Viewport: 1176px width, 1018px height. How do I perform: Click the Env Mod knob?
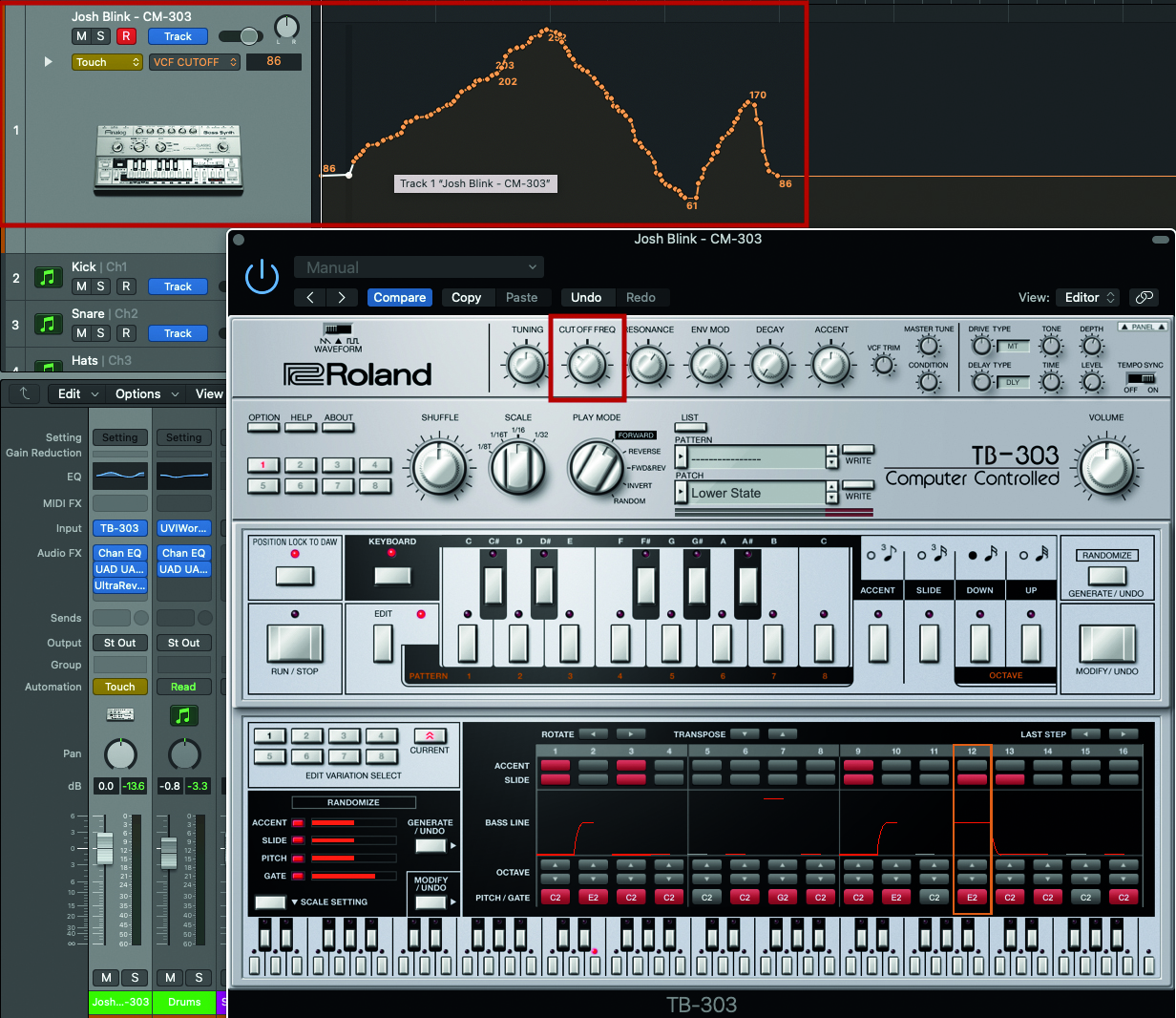(709, 365)
